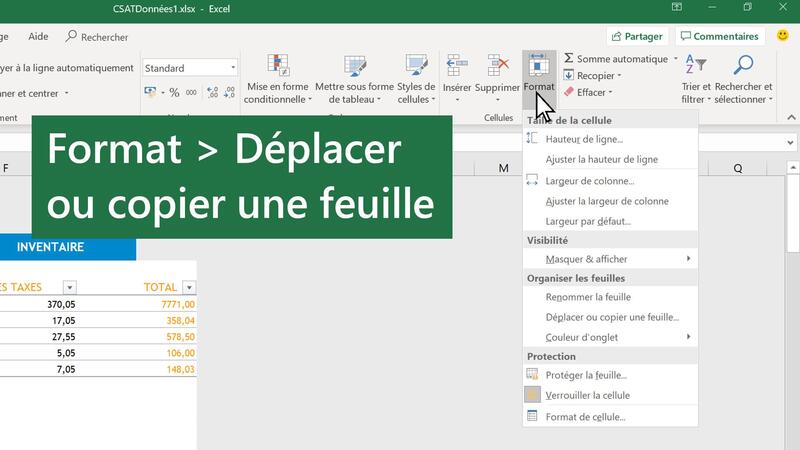800x450 pixels.
Task: Click the Partager button
Action: (x=637, y=37)
